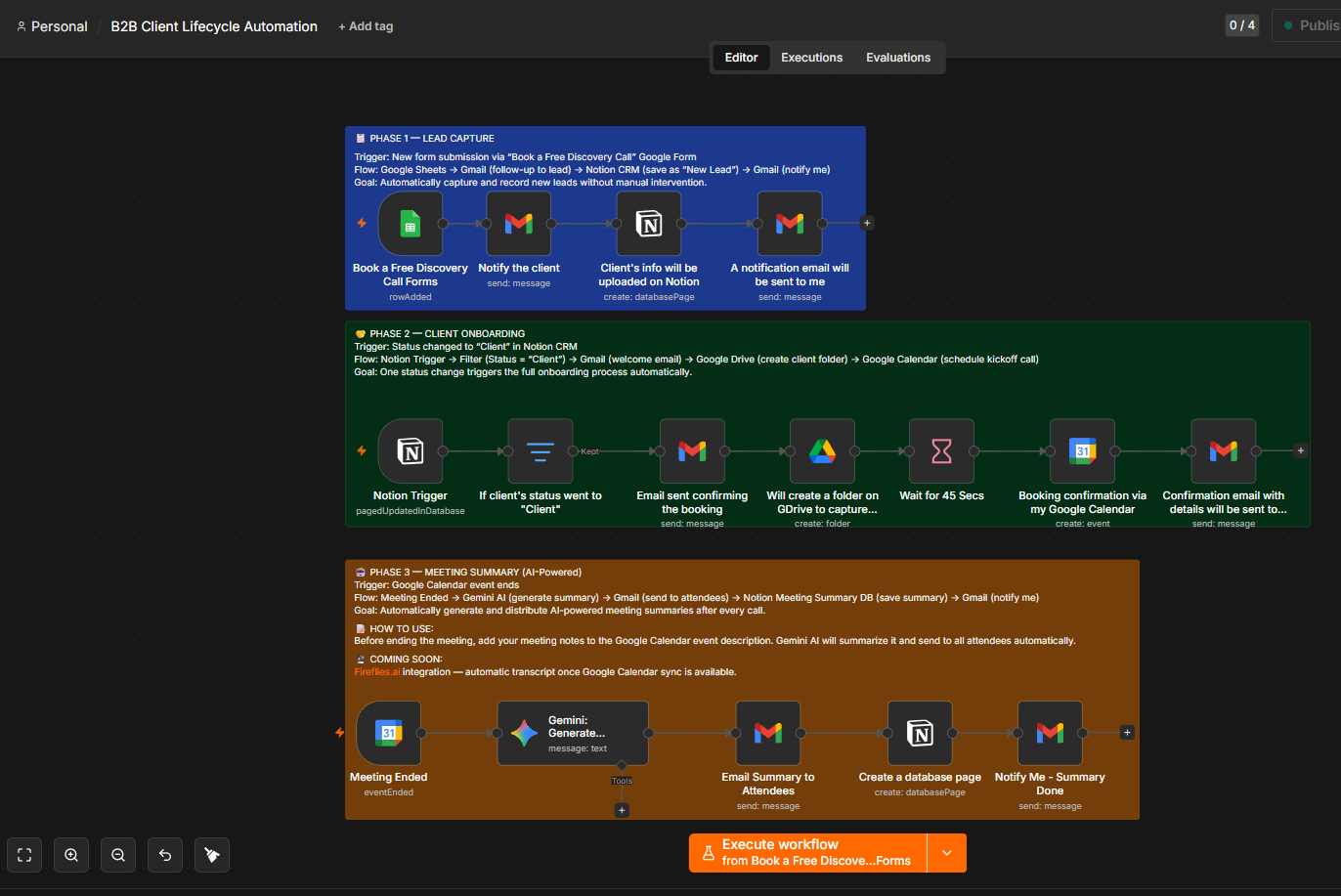
Task: Open the 'Create a database page' Notion node
Action: 921,733
